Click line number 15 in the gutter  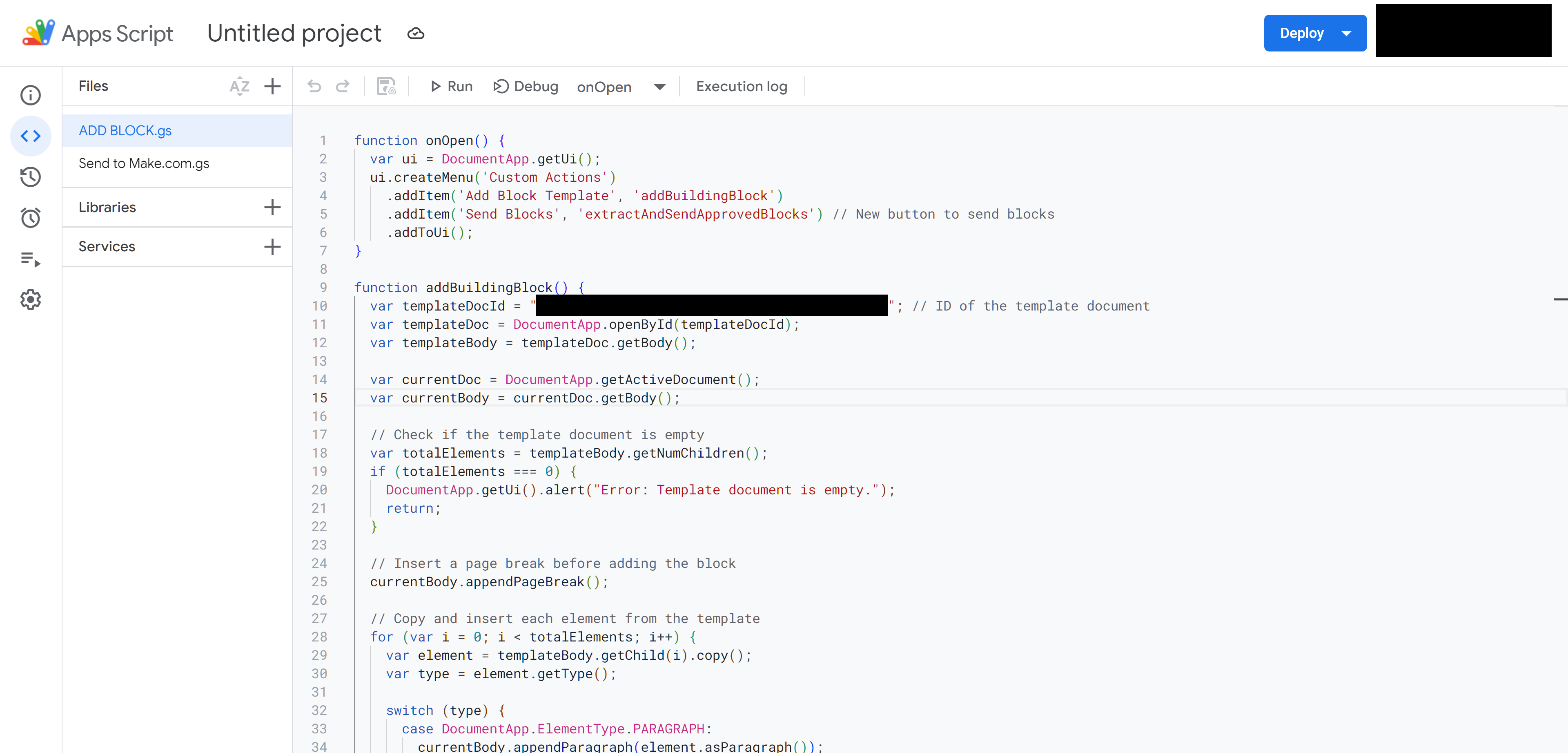tap(320, 398)
